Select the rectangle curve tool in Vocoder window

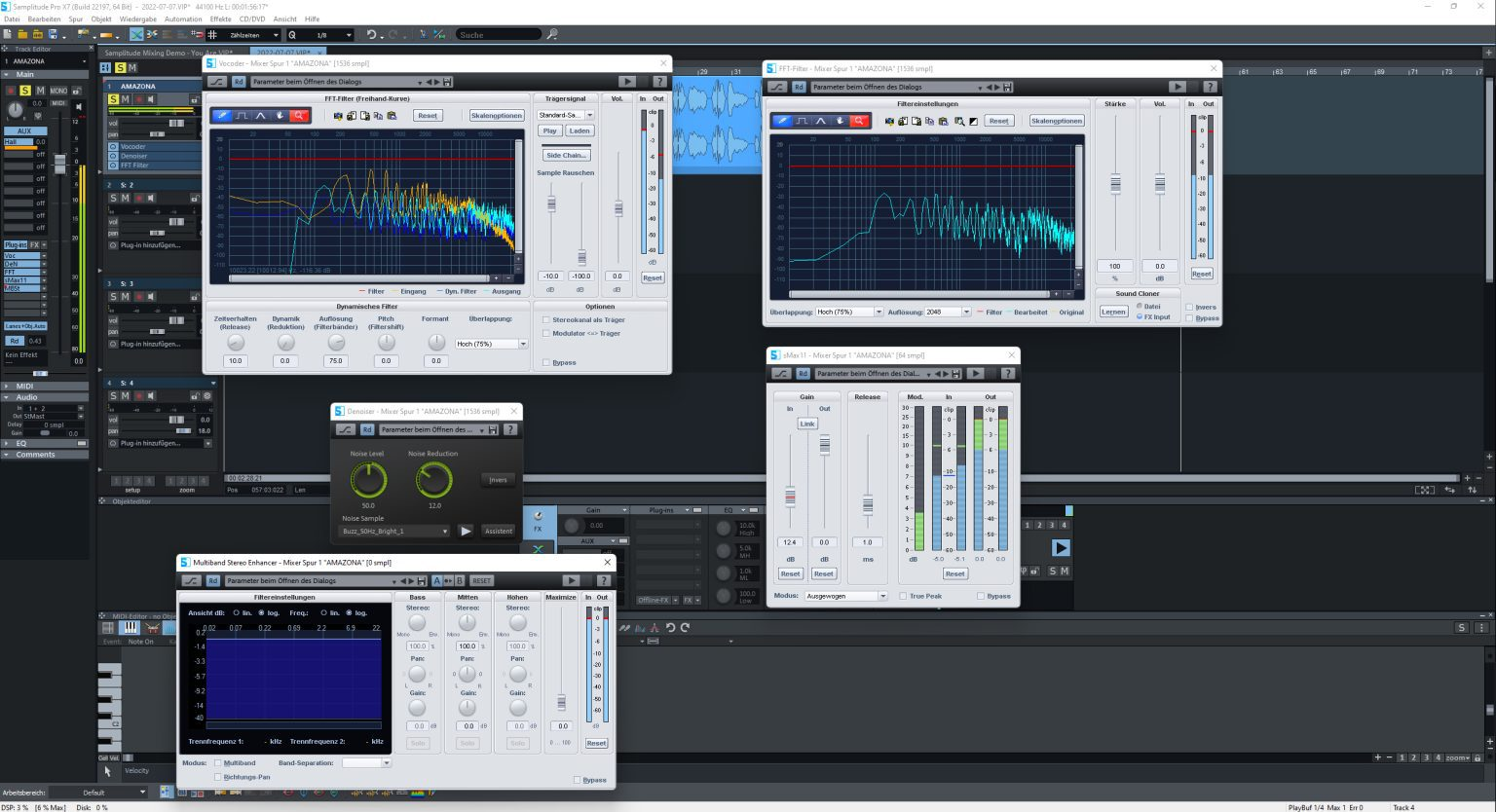coord(242,116)
